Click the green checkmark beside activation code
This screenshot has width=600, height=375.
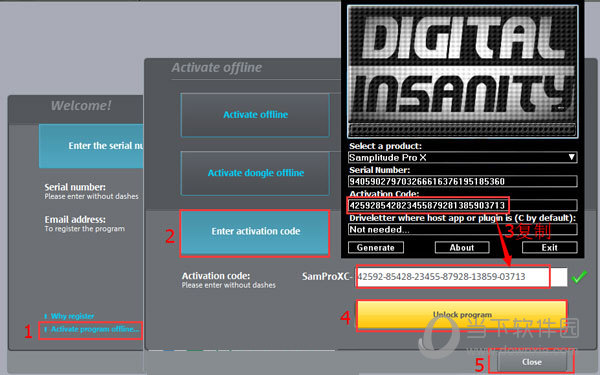[x=579, y=276]
